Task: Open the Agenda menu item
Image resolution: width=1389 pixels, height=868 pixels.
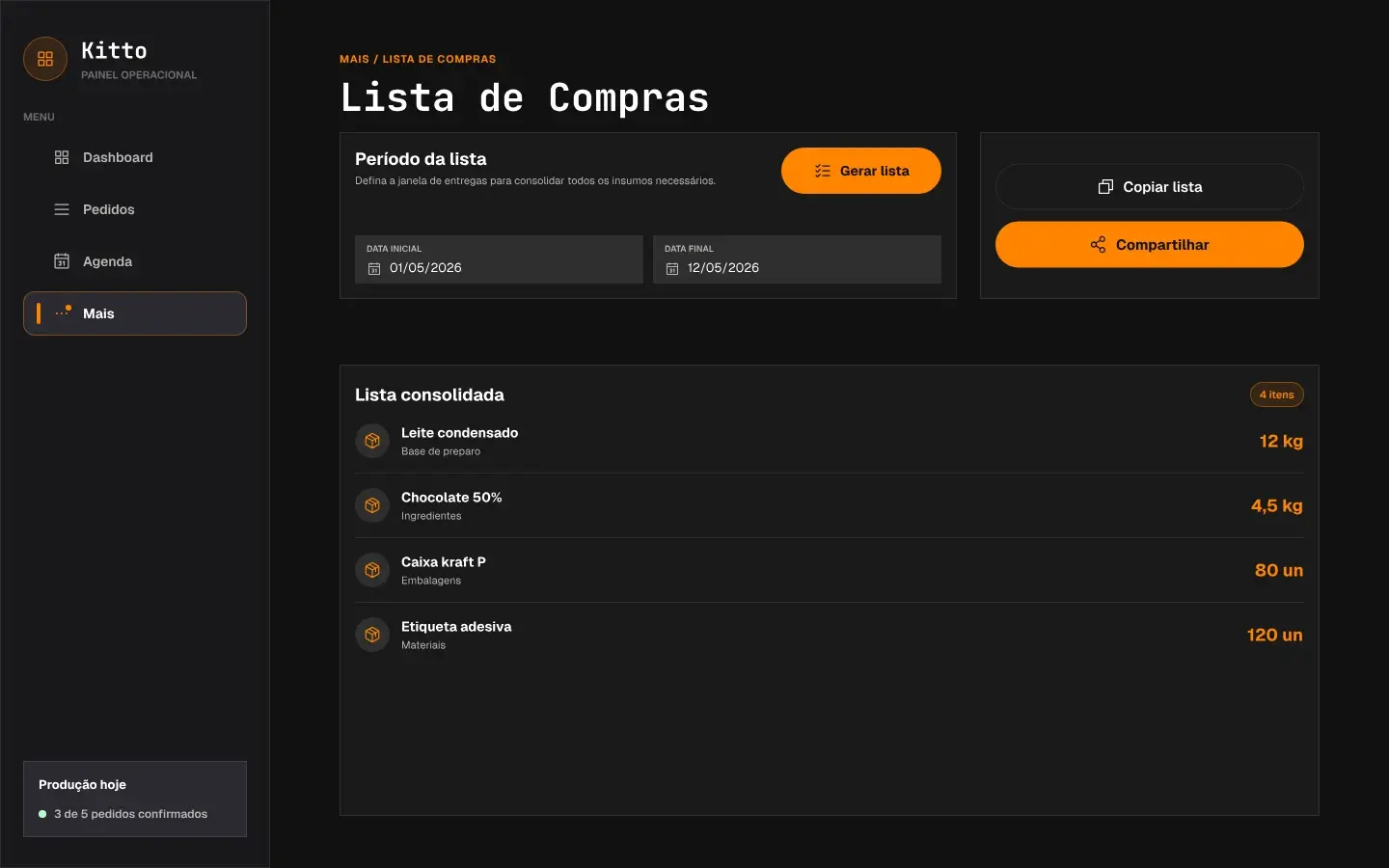Action: 135,261
